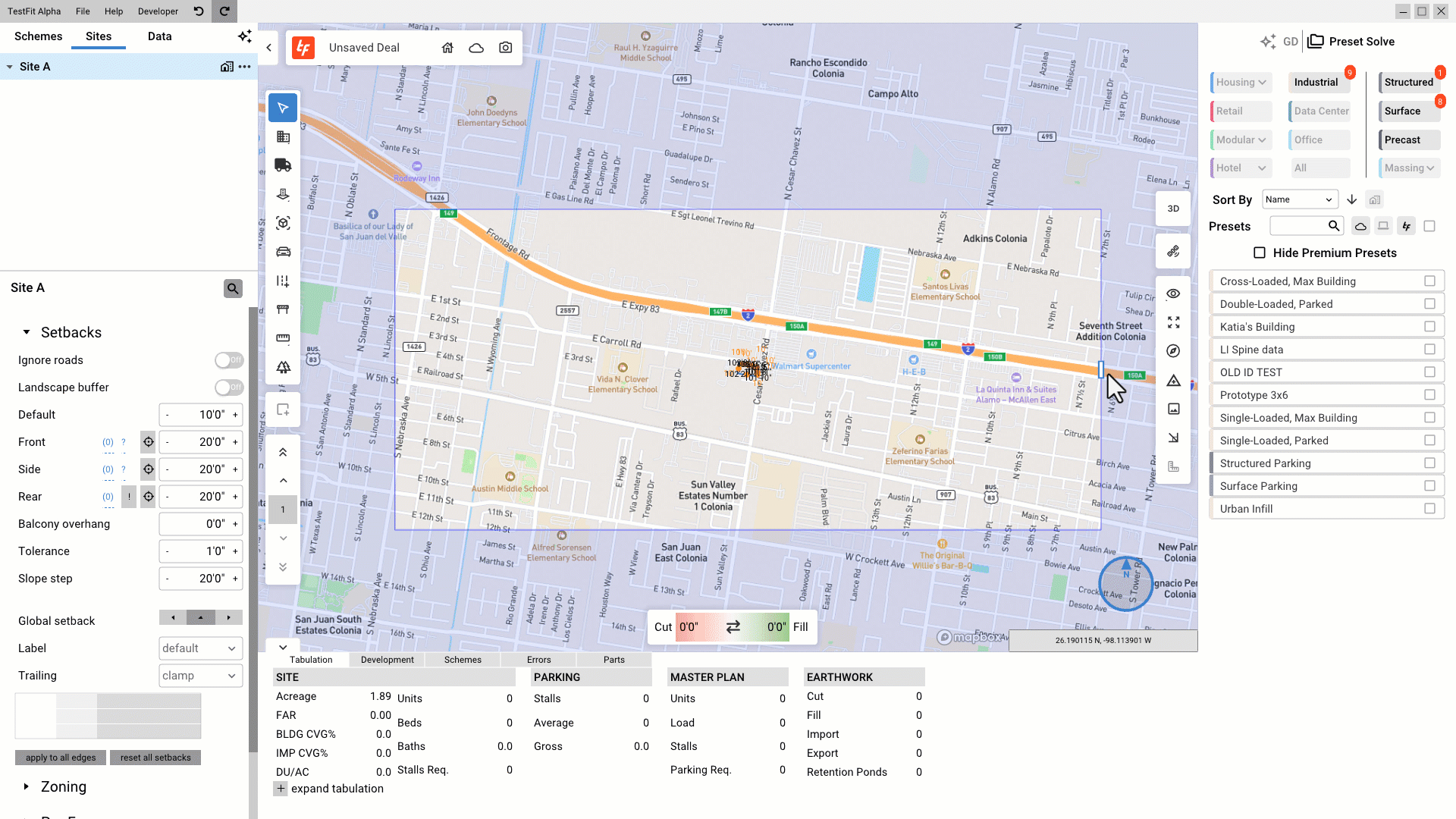1456x819 pixels.
Task: Click the compass navigation icon
Action: tap(1173, 351)
